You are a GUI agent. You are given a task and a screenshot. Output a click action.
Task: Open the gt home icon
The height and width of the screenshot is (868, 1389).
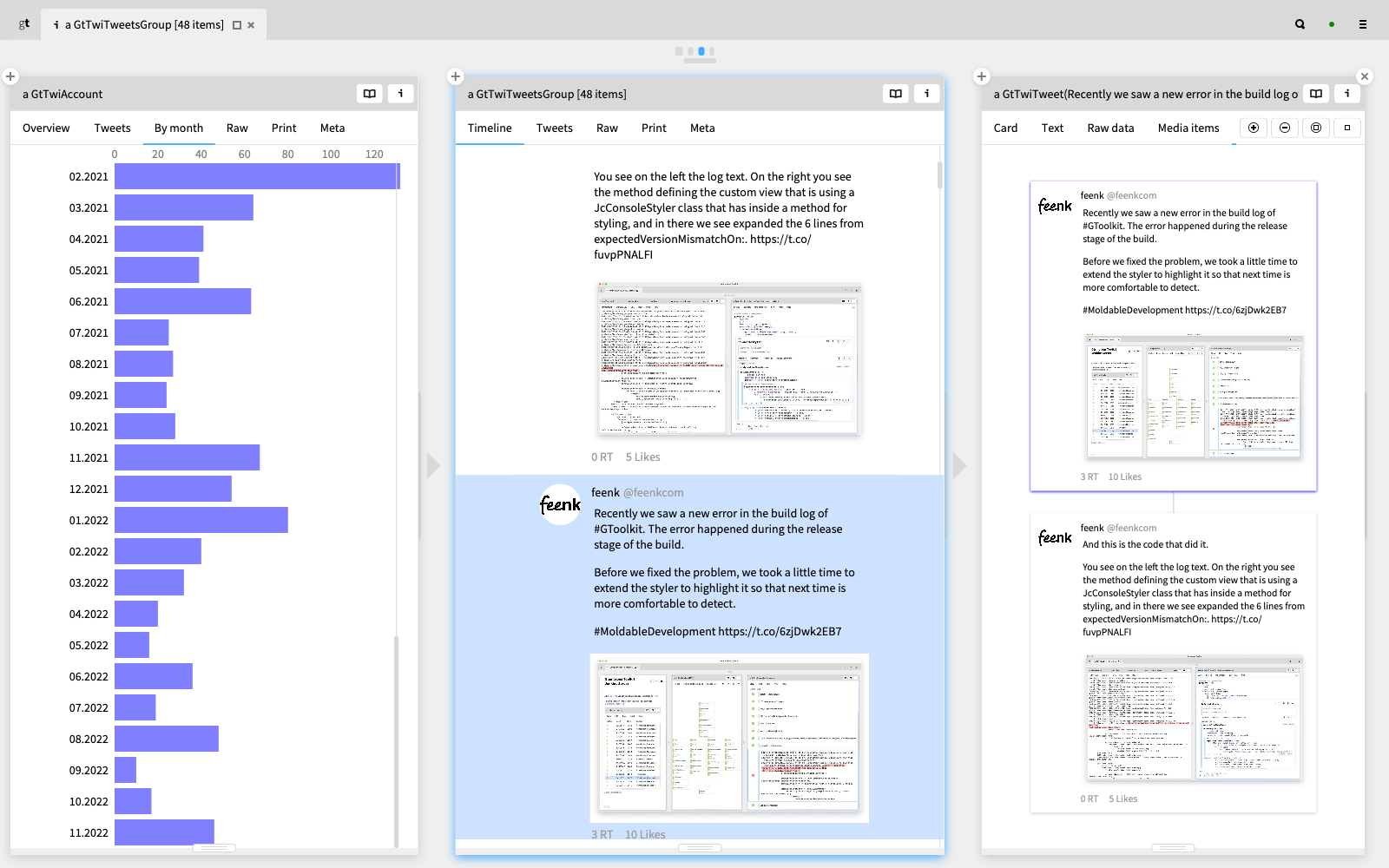[x=24, y=24]
